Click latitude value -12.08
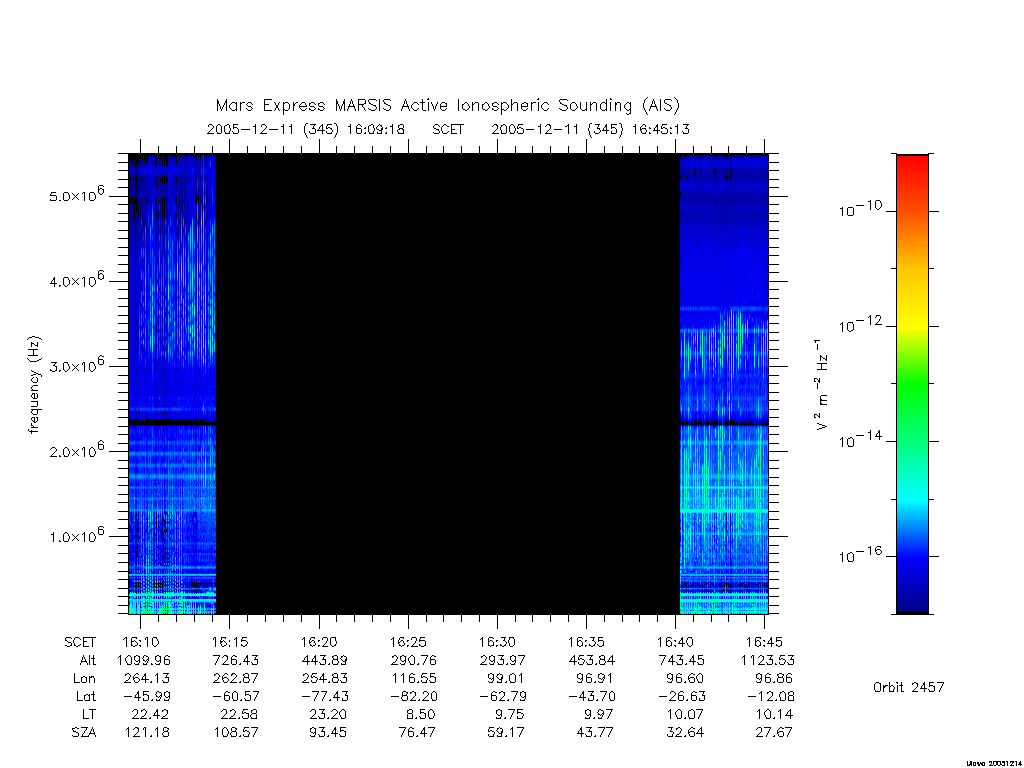 point(771,696)
